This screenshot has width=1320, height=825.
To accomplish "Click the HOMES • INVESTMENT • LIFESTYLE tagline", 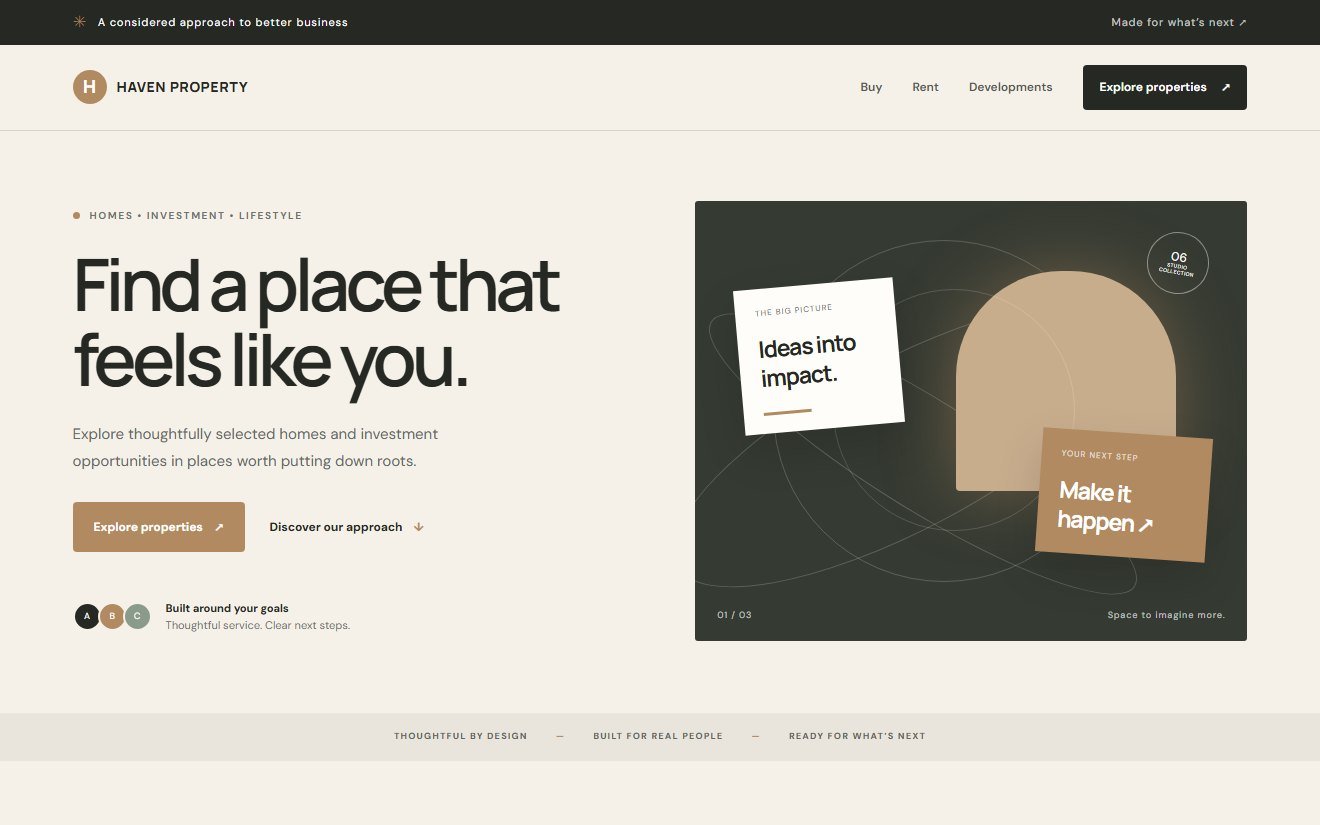I will tap(195, 216).
